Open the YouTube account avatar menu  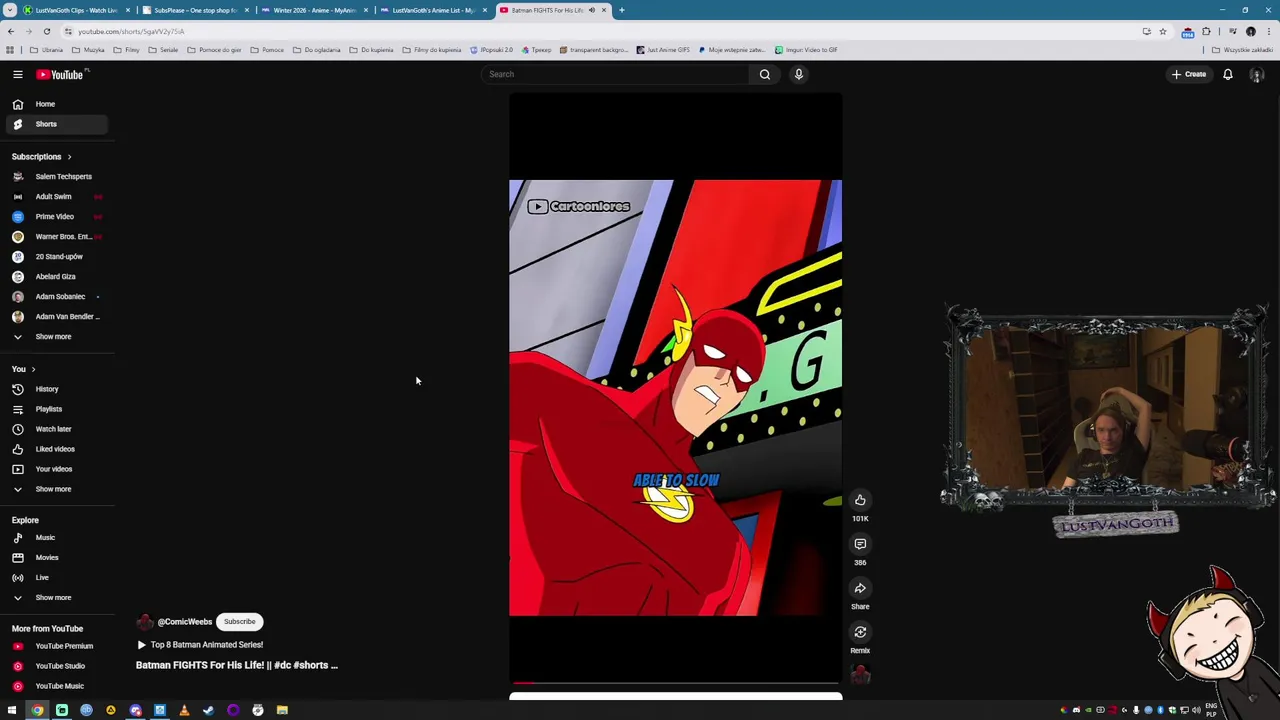tap(1257, 74)
